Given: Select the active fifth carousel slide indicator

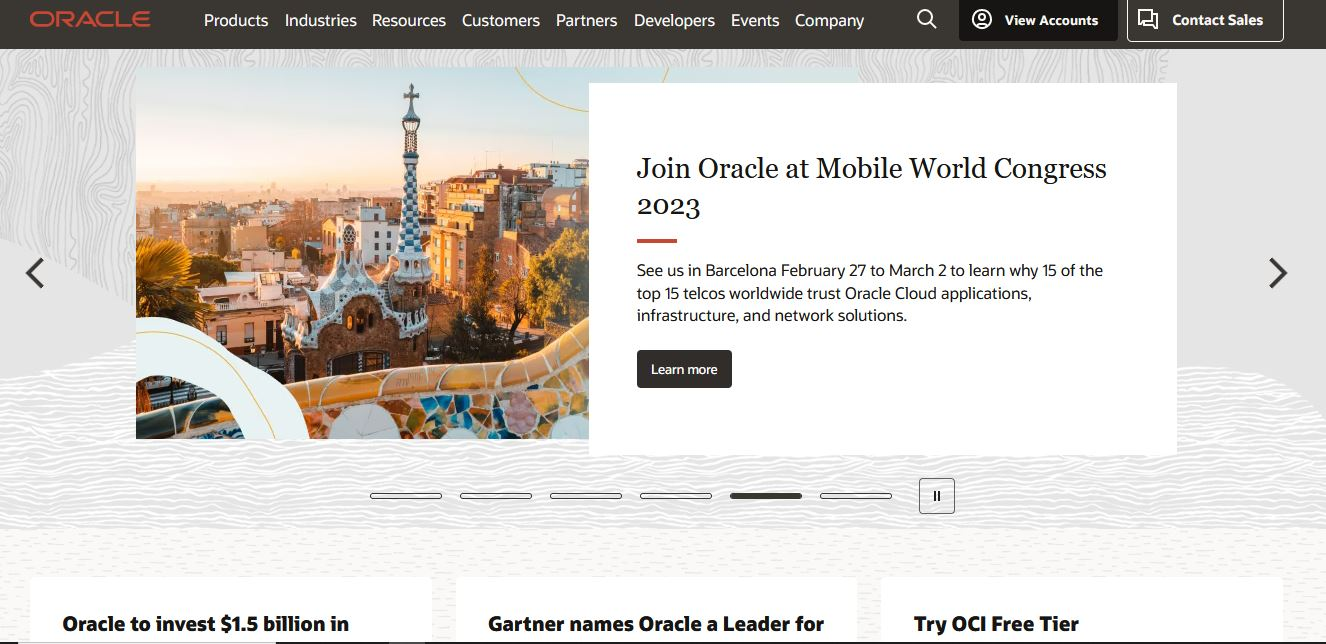Looking at the screenshot, I should click(766, 496).
